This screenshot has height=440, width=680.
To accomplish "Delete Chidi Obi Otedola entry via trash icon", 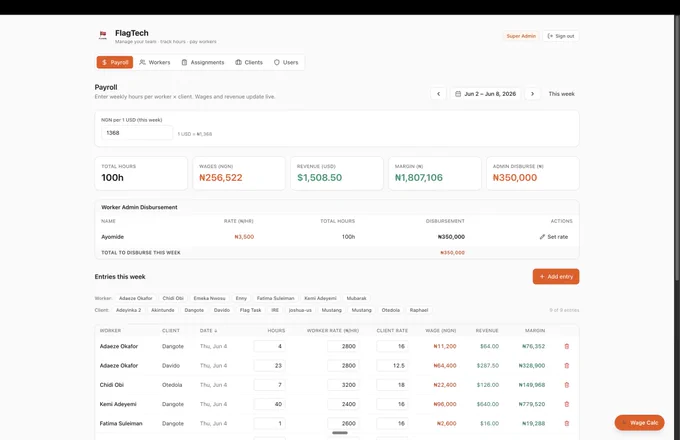I will click(566, 385).
